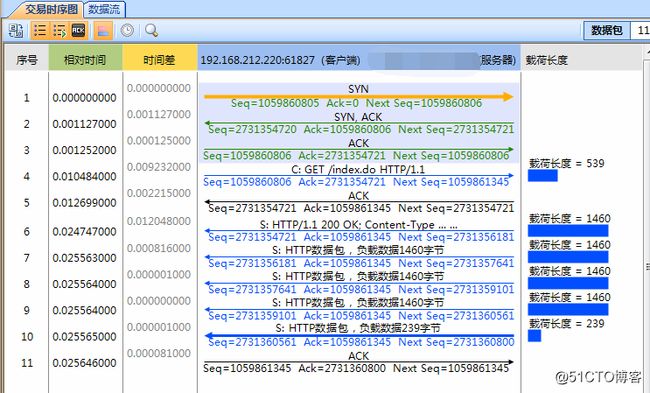
Task: Click sequence number 1 in 序号 column
Action: [27, 98]
